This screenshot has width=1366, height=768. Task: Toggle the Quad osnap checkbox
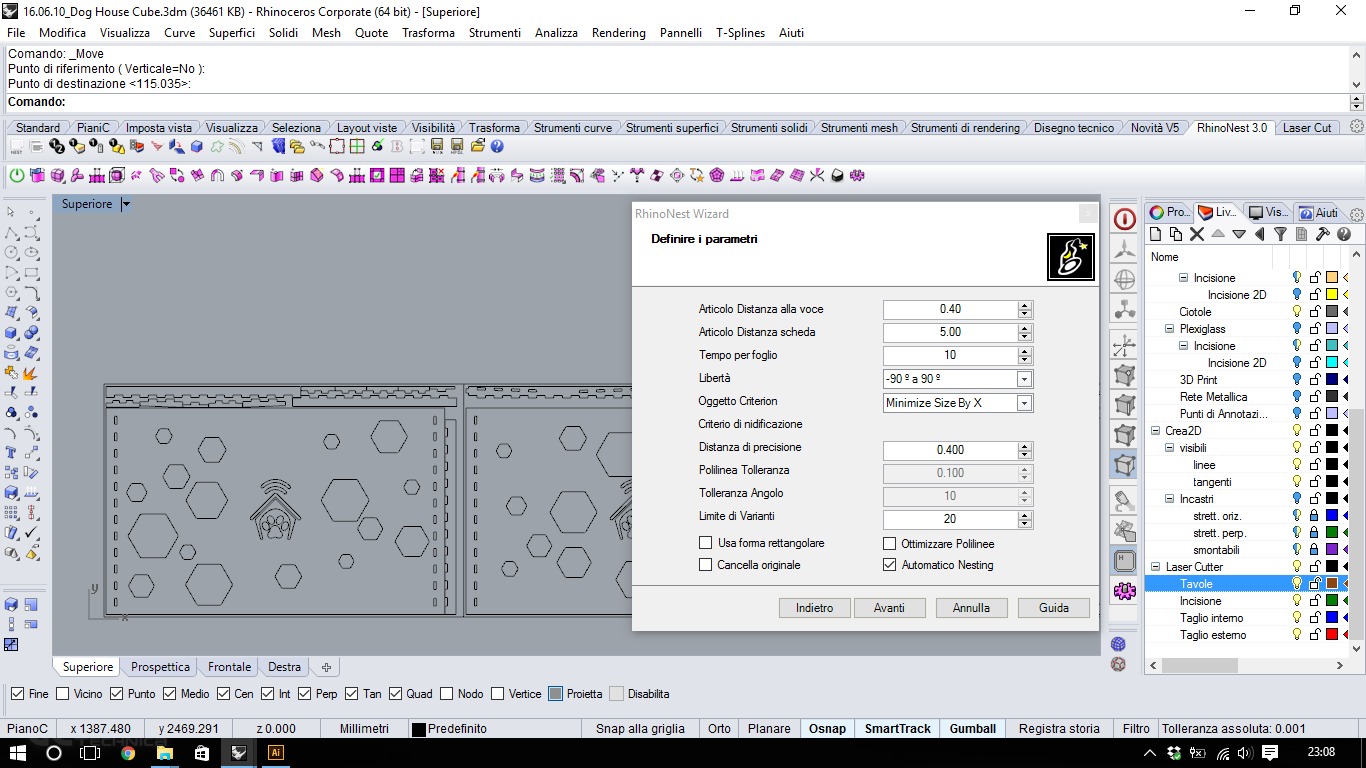click(x=396, y=693)
